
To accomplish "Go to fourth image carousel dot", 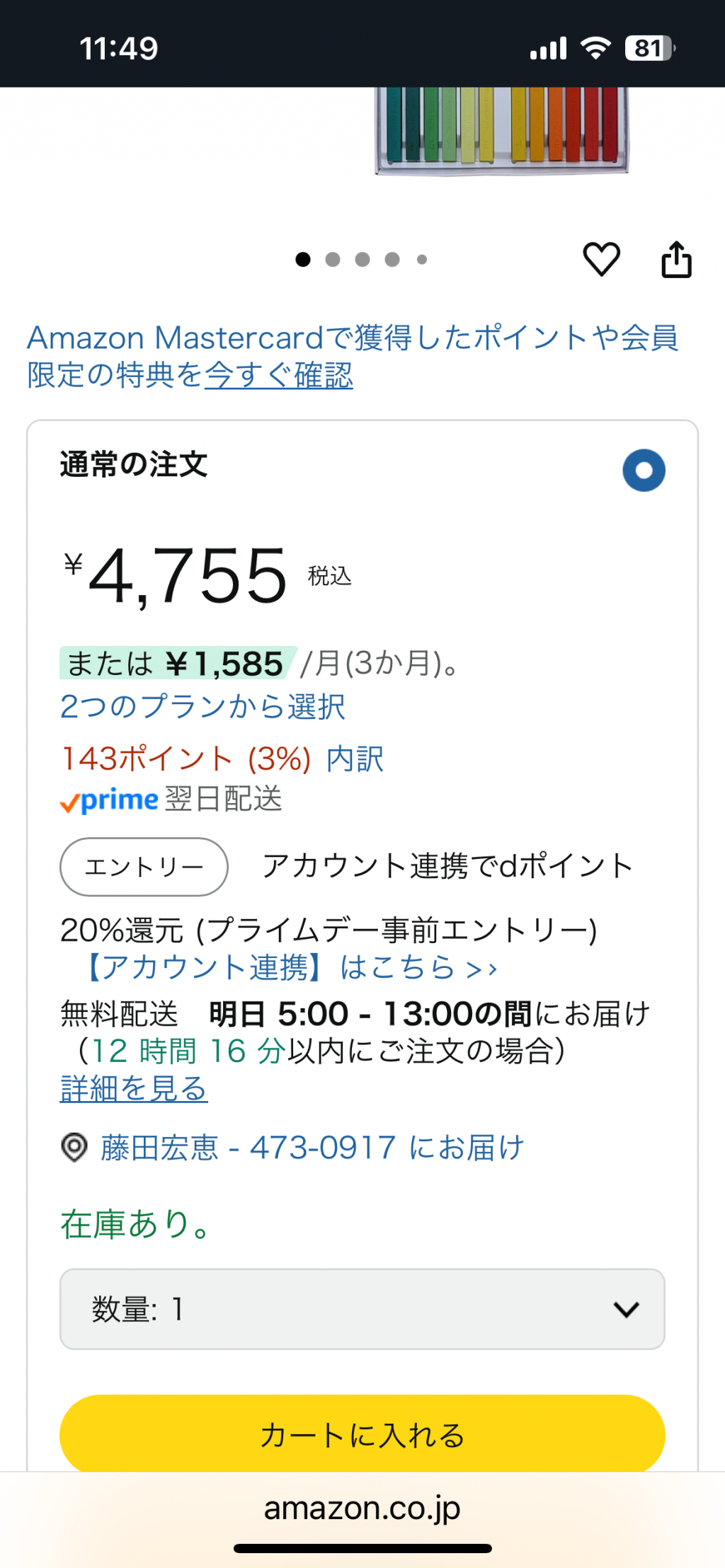I will click(392, 260).
